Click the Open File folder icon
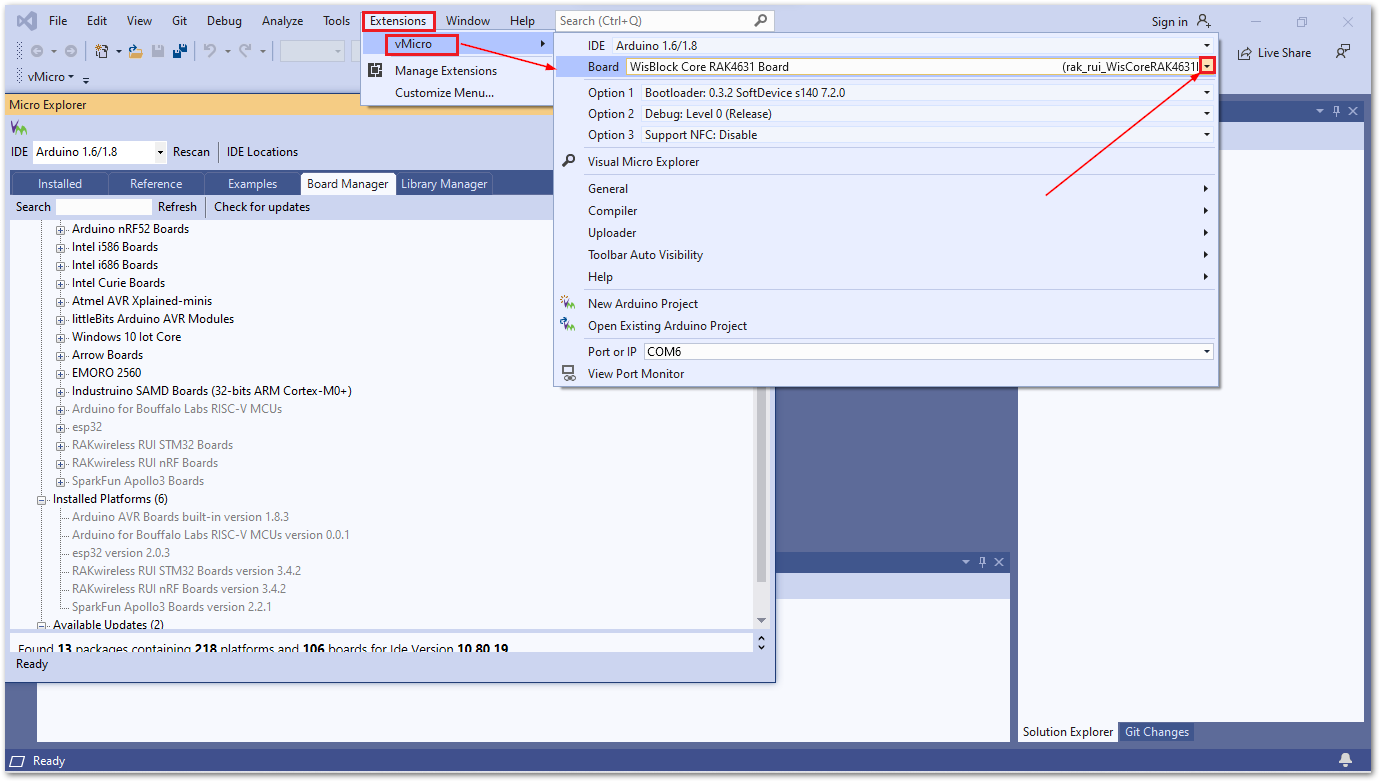 tap(135, 51)
